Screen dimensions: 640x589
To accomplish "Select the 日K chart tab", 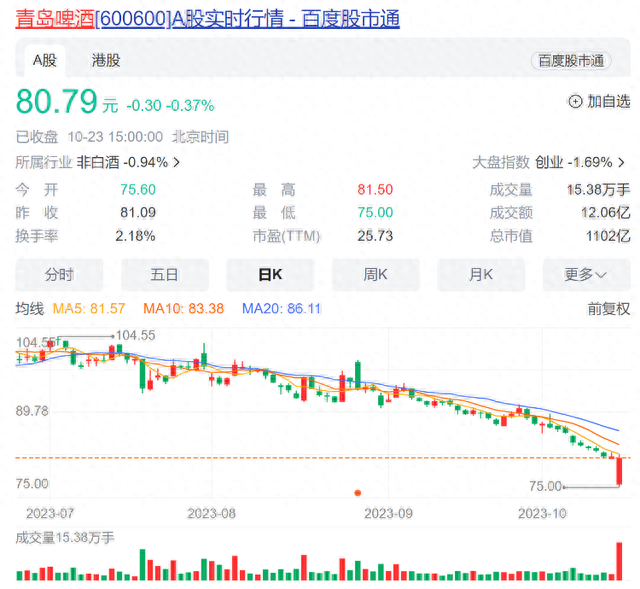I will (x=270, y=275).
